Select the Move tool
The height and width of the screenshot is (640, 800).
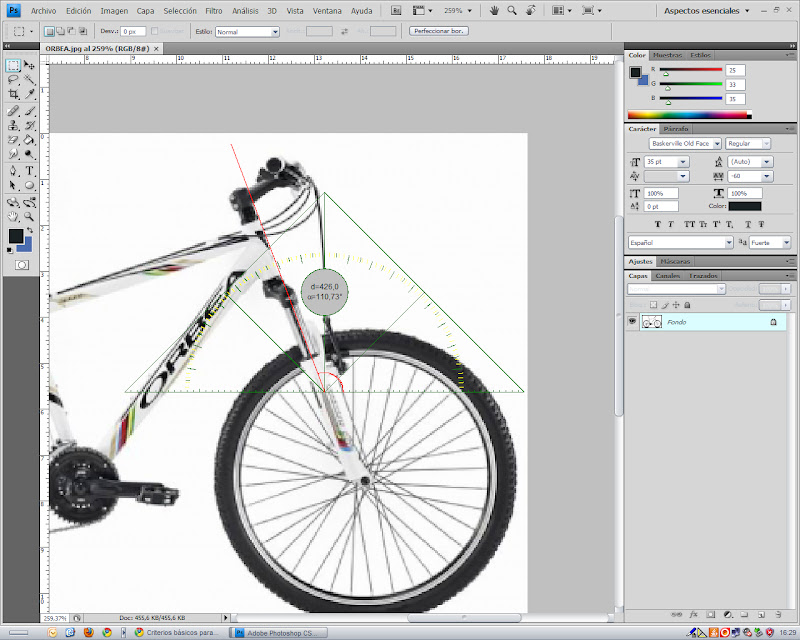pyautogui.click(x=30, y=65)
